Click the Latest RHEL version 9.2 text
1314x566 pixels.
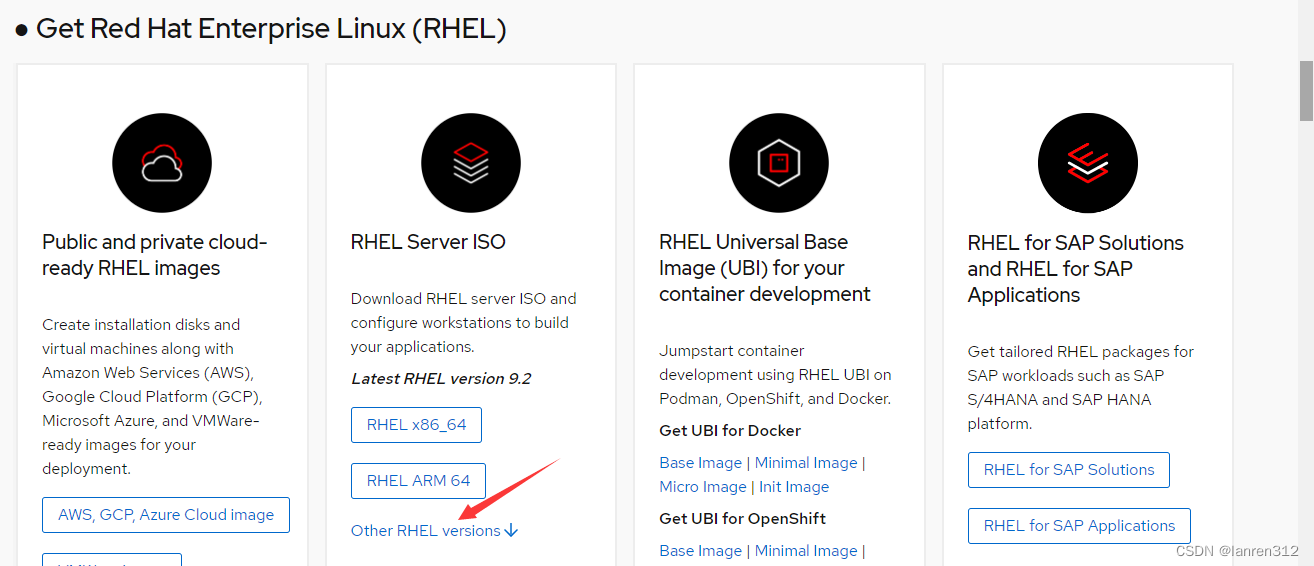pos(441,378)
